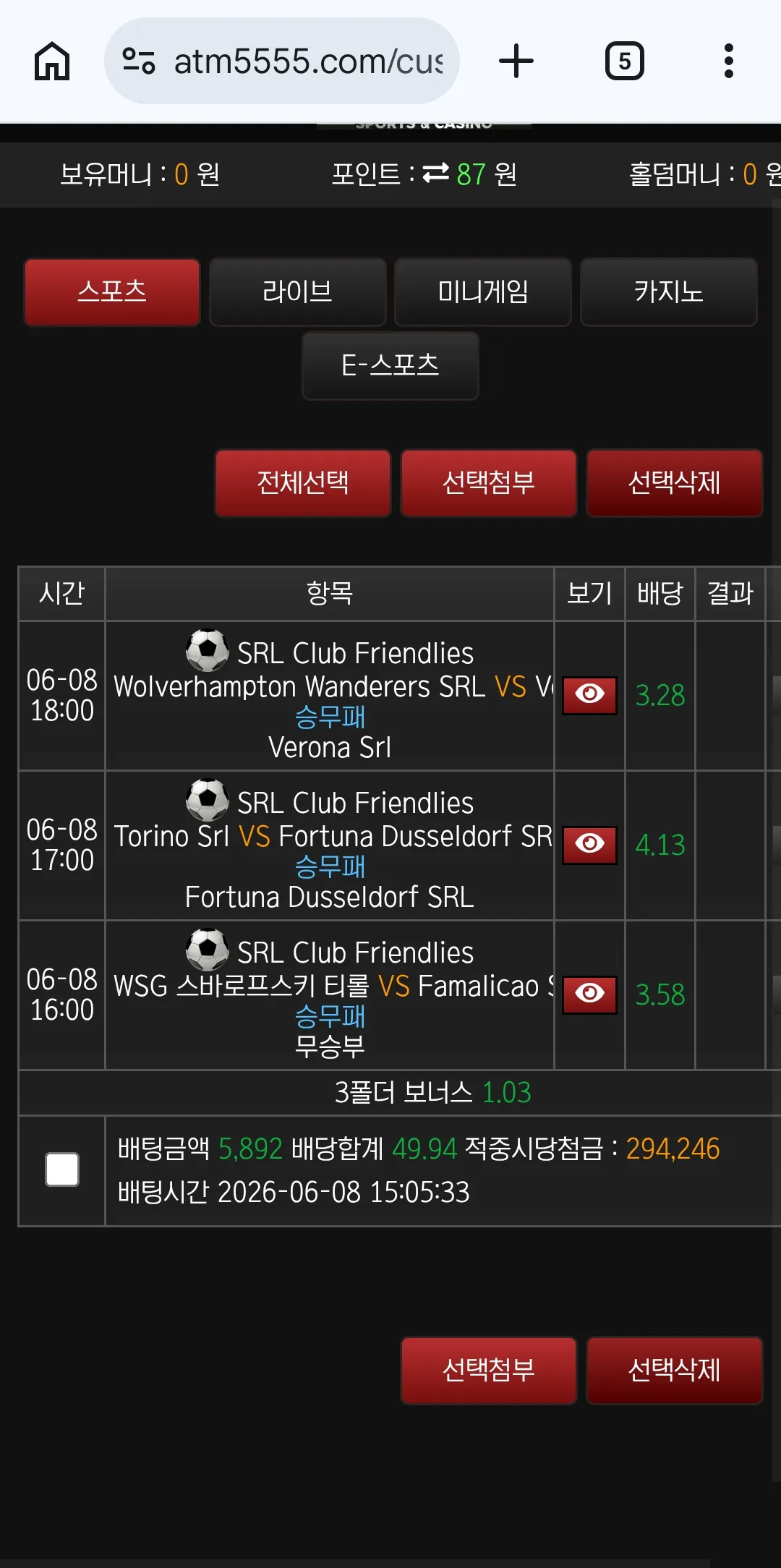Screen dimensions: 781x1568
Task: Open a new tab with plus icon
Action: tap(516, 61)
